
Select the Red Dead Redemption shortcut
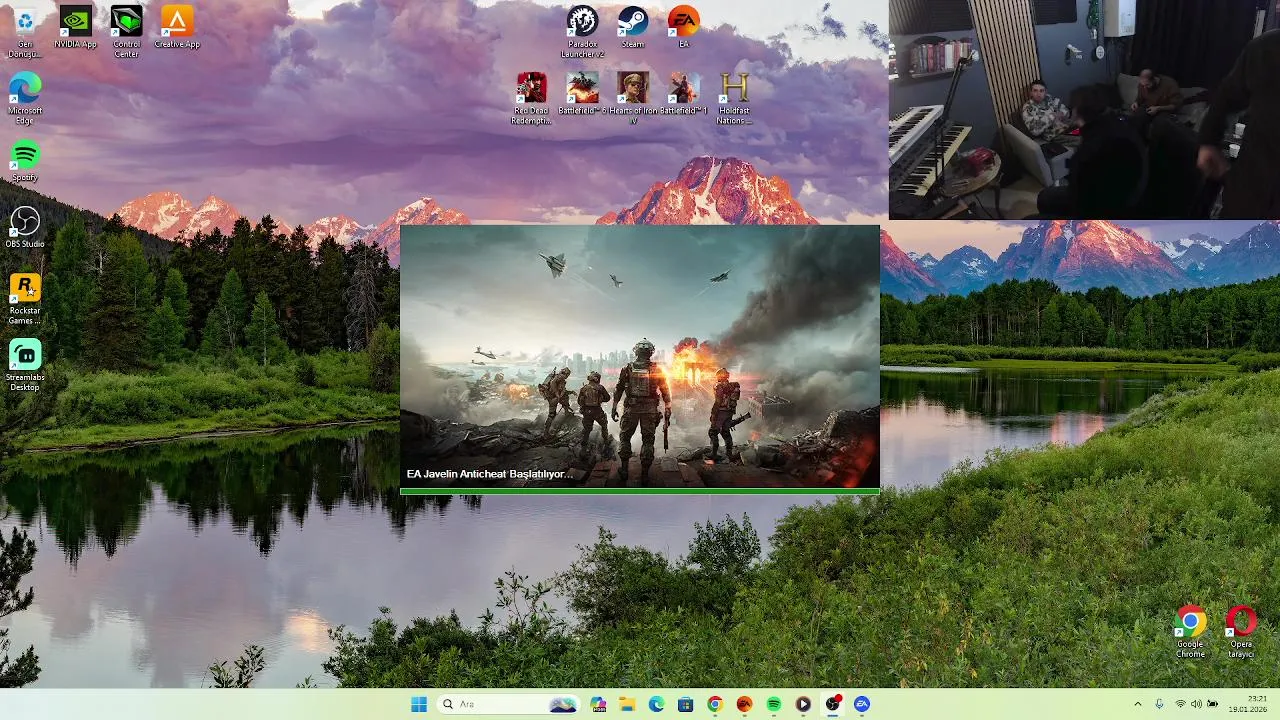(x=531, y=98)
